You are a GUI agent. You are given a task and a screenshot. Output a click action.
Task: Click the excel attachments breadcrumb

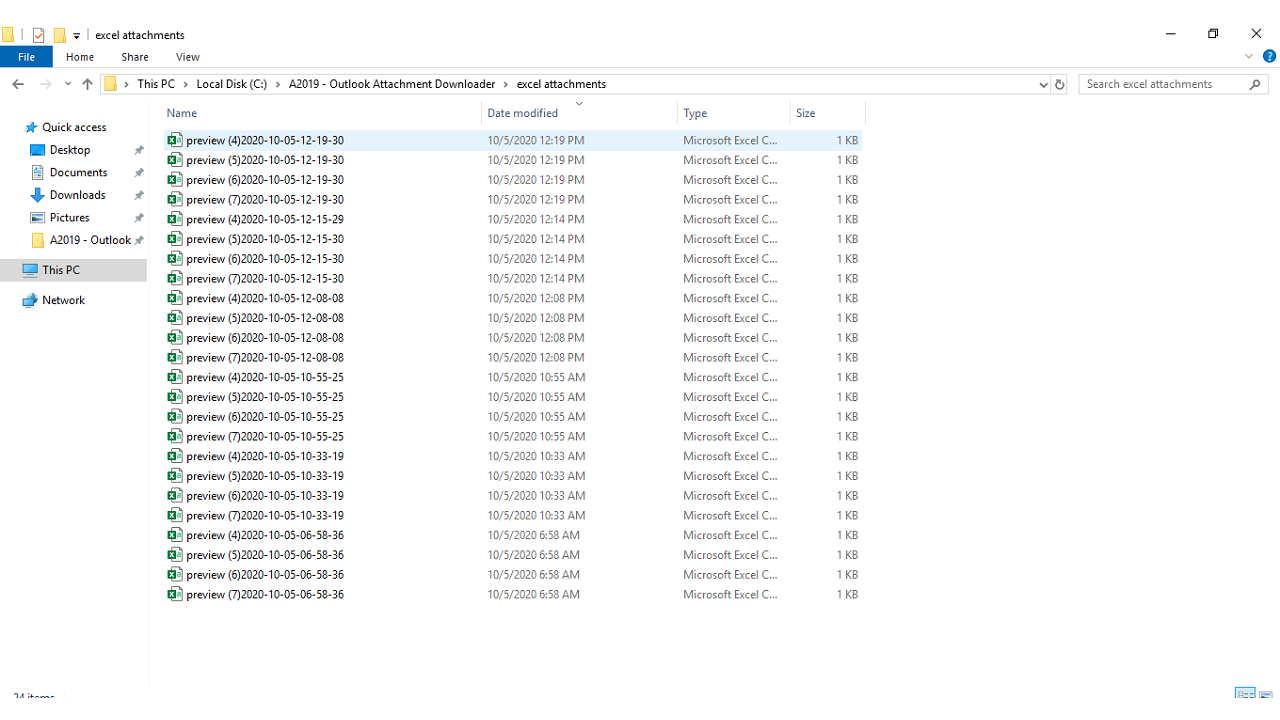[561, 84]
